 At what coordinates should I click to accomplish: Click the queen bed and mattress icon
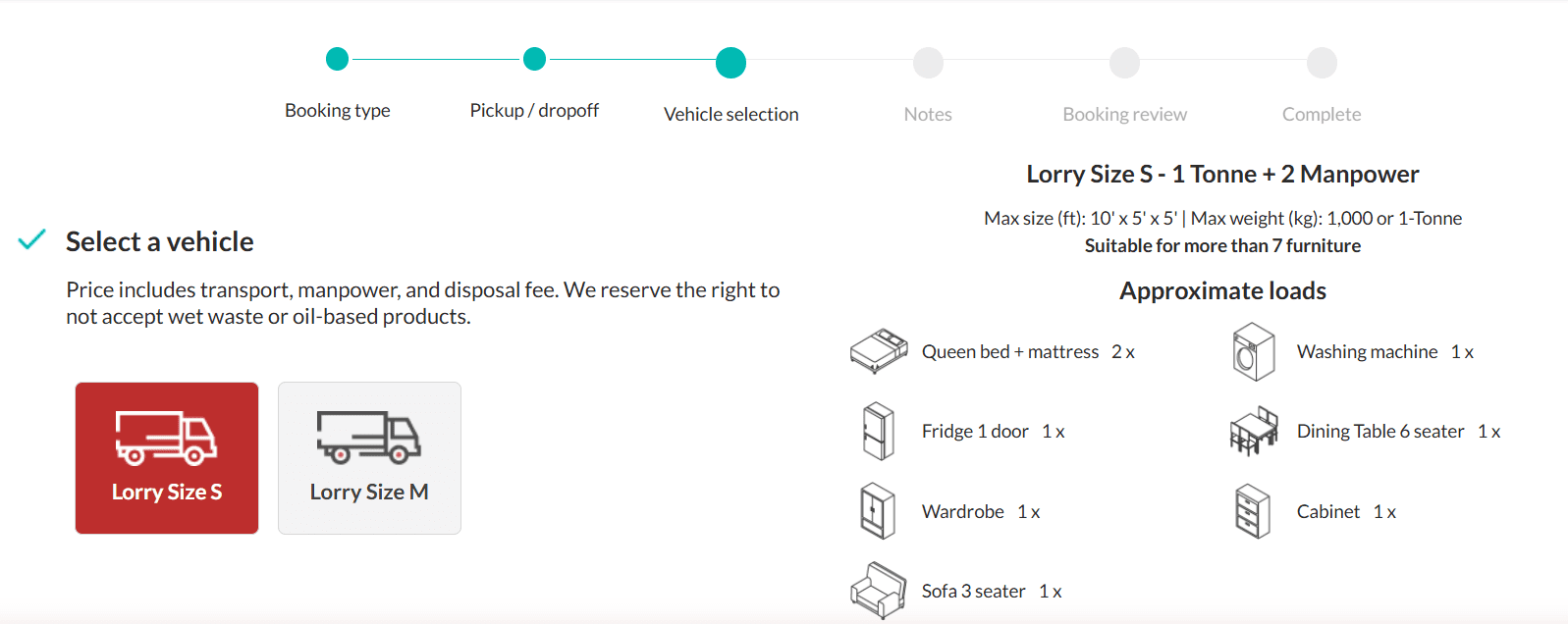(x=879, y=351)
